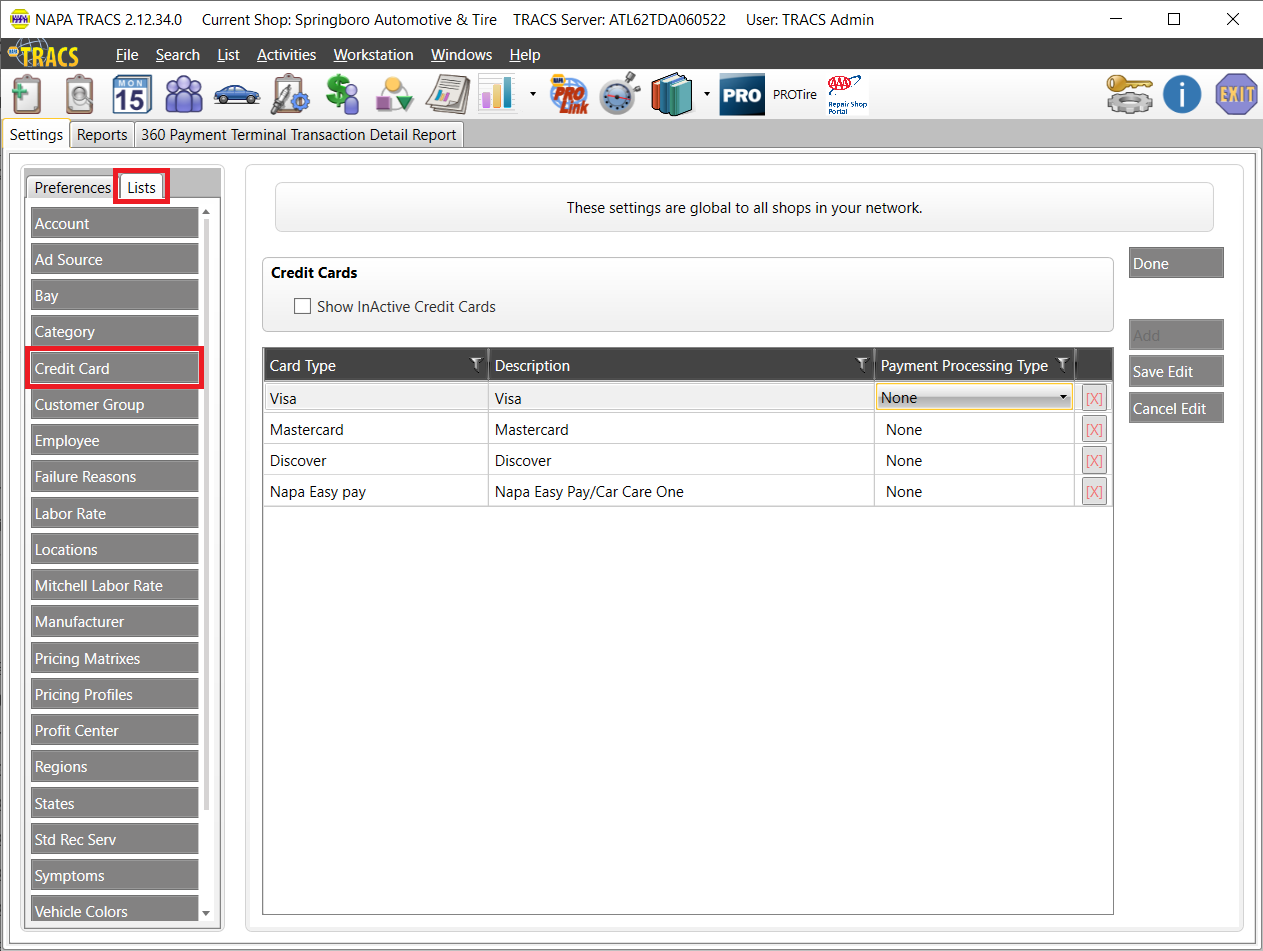Open the blue info icon

point(1182,95)
